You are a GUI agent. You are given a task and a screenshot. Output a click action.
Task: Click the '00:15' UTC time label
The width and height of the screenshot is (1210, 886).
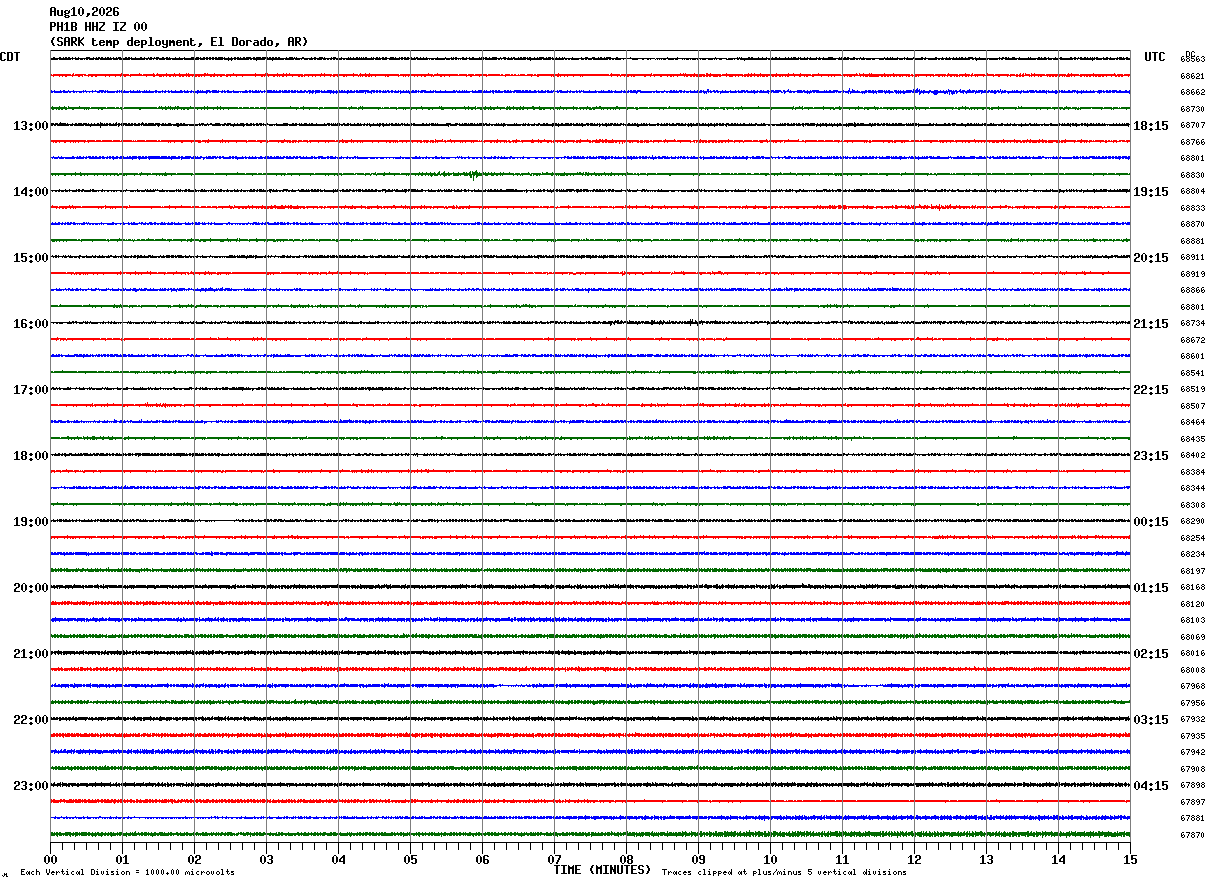(1151, 522)
